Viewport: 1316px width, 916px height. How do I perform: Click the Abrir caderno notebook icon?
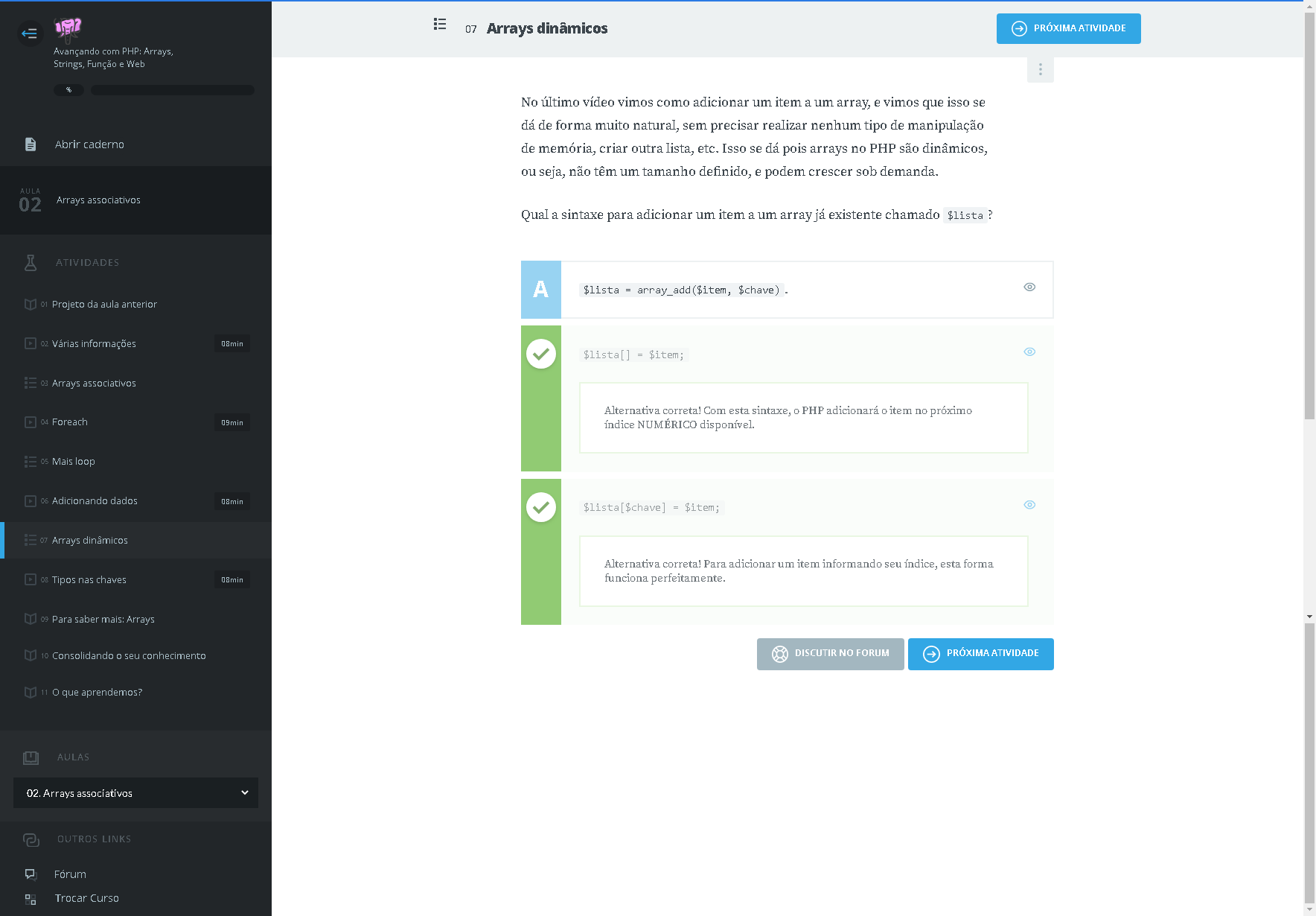(31, 144)
